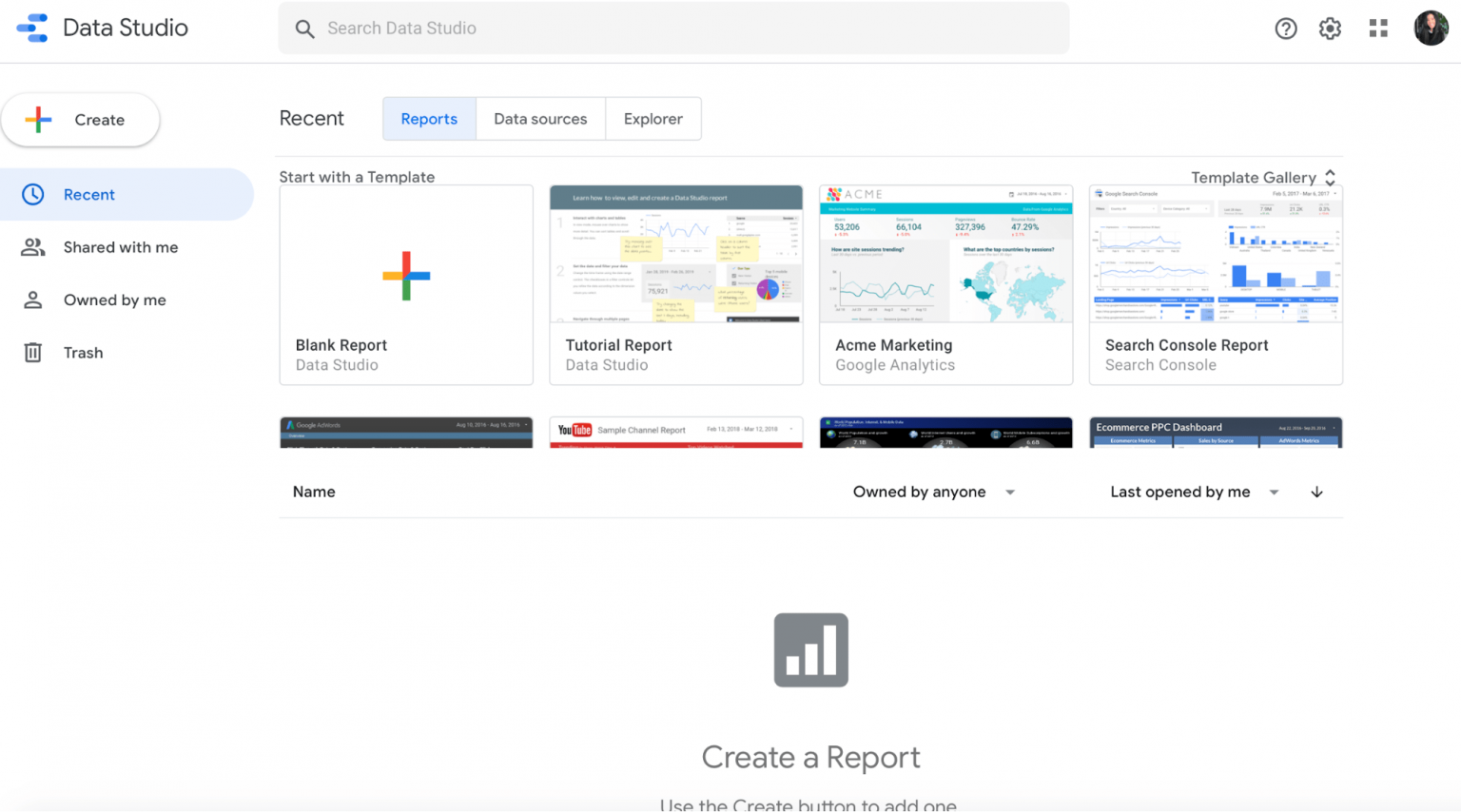Screen dimensions: 1461x812
Task: Click the Create button
Action: pyautogui.click(x=81, y=120)
